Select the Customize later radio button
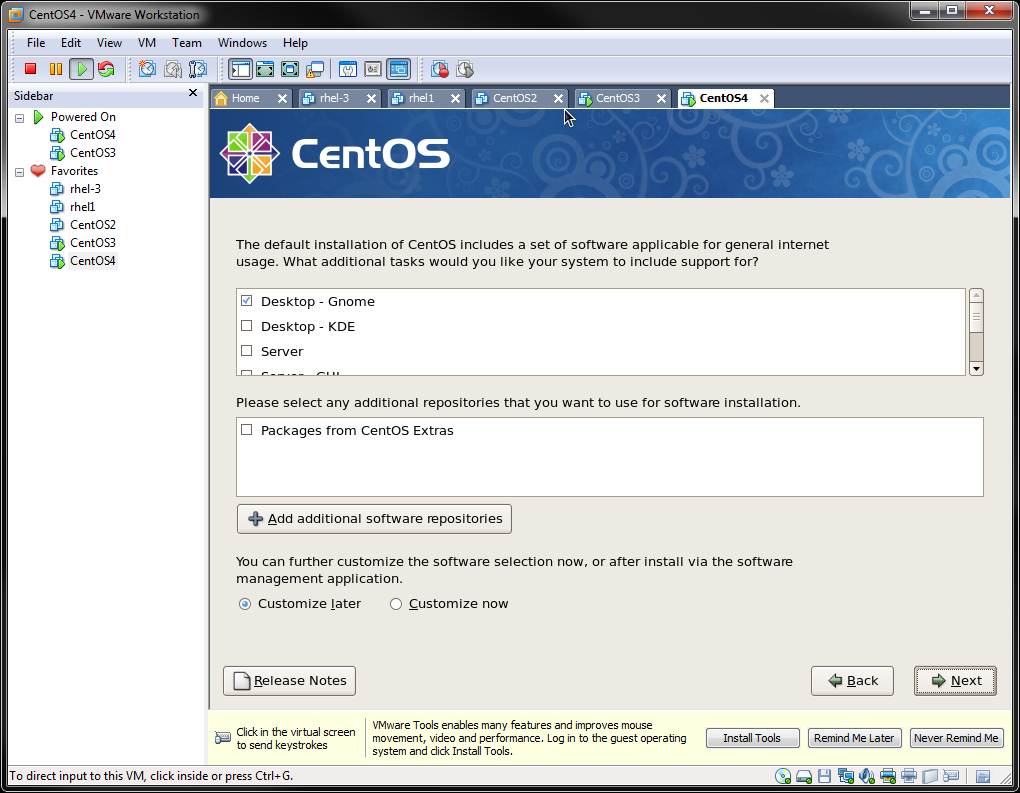The image size is (1020, 793). [245, 604]
